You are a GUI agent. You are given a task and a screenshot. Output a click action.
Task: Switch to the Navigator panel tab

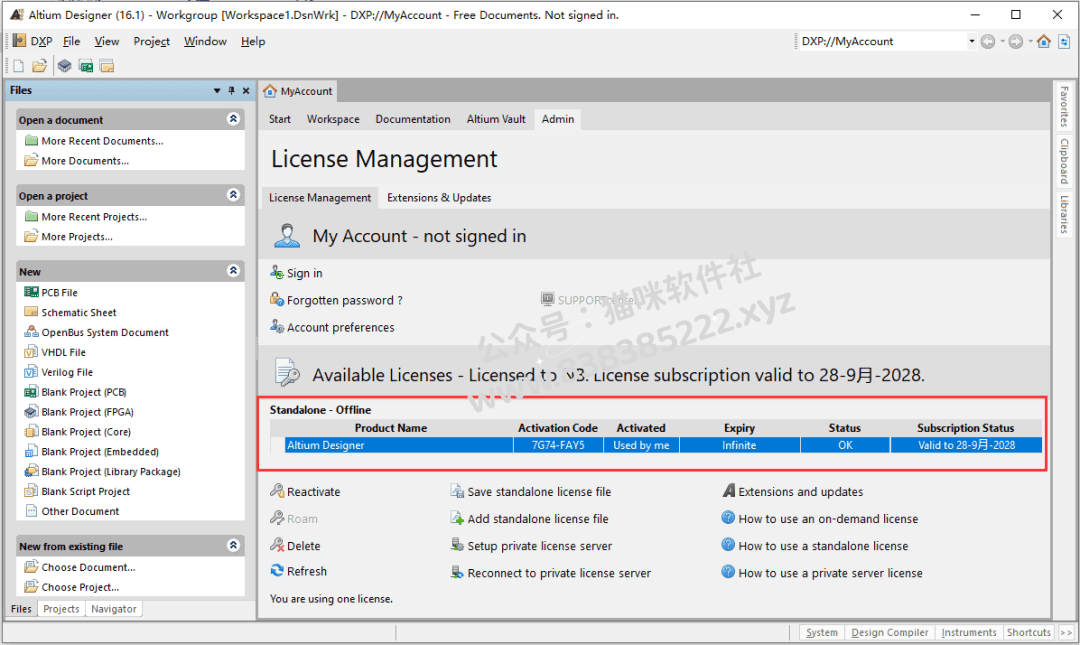(x=114, y=609)
